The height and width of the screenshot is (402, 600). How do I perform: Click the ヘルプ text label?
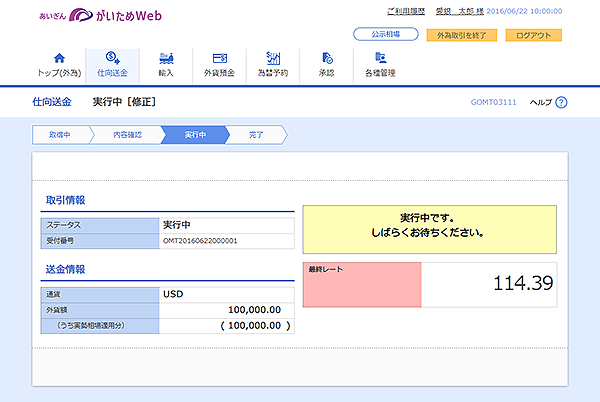click(x=541, y=103)
